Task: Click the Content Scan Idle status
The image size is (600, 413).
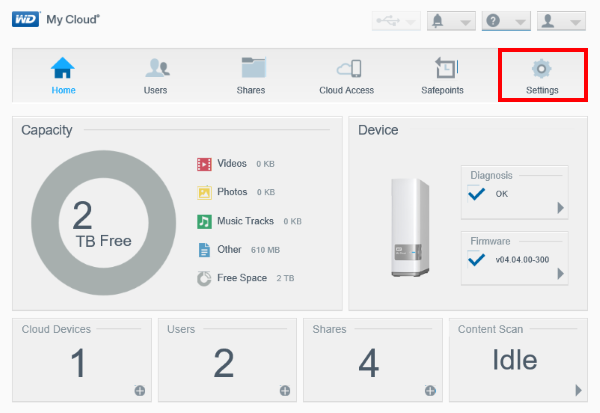Action: click(x=515, y=360)
